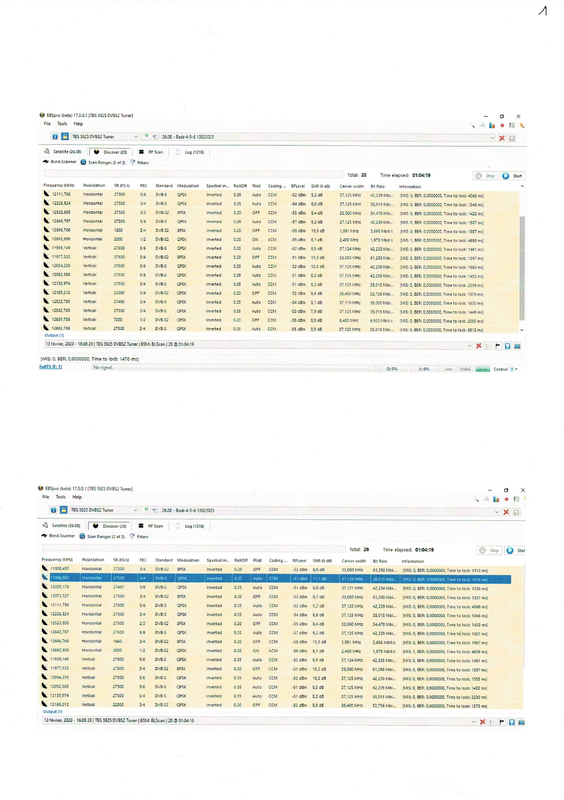Open the fullTS (0:1) link in status bar
Screen dimensions: 564x800
click(51, 367)
